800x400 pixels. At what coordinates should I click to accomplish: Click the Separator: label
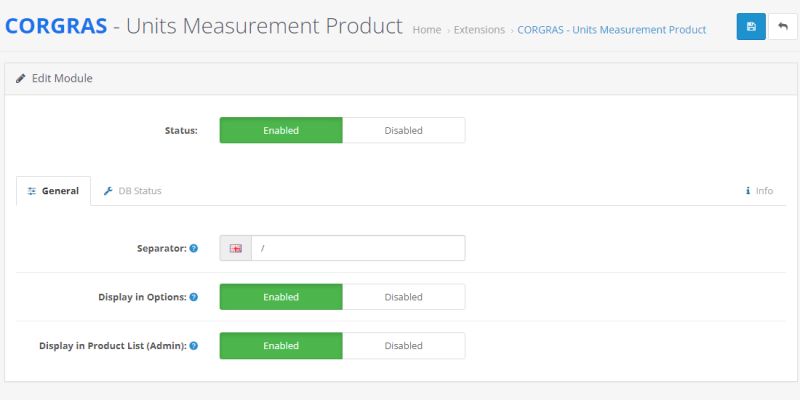162,248
